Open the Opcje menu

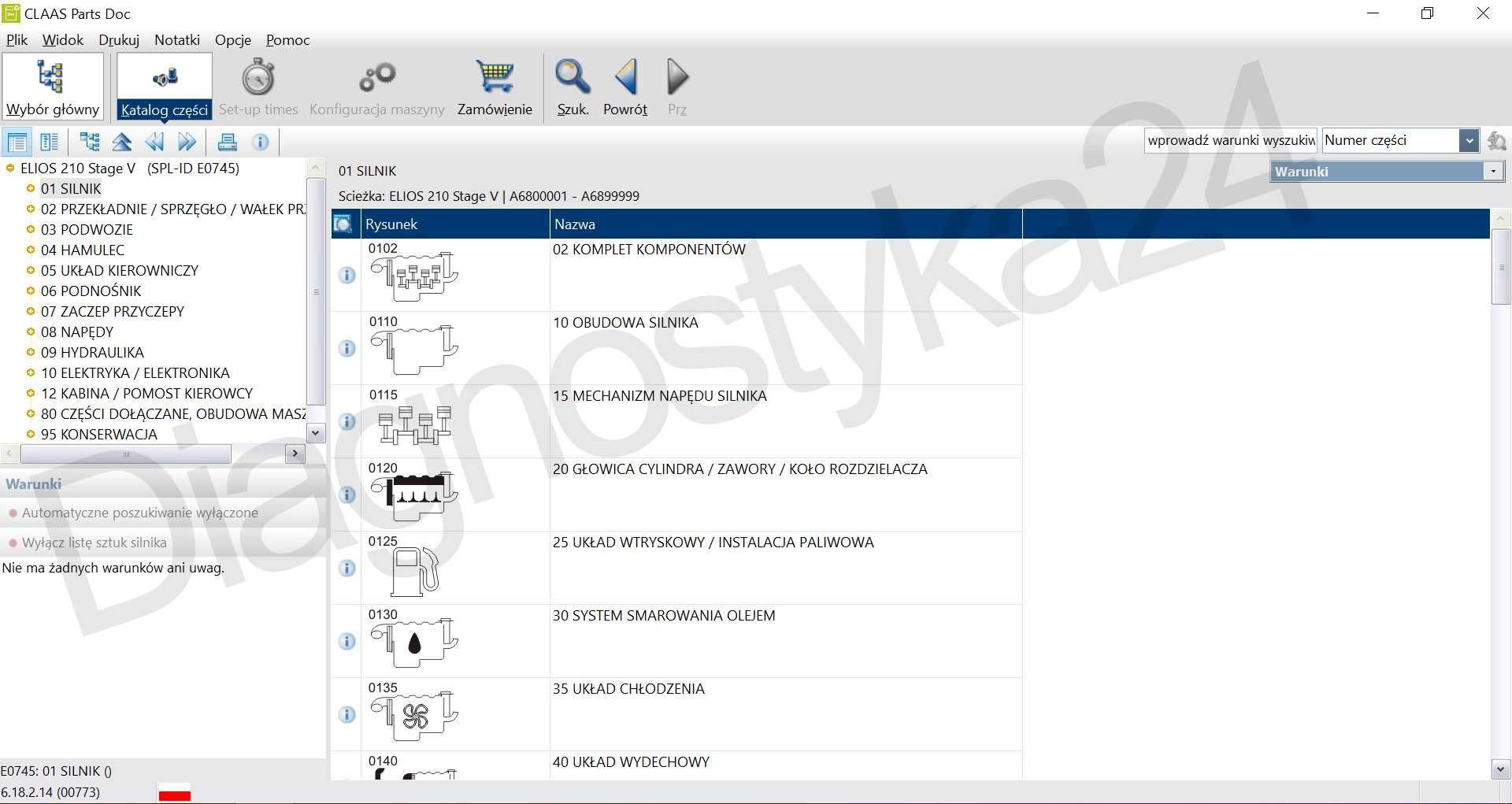(x=233, y=40)
